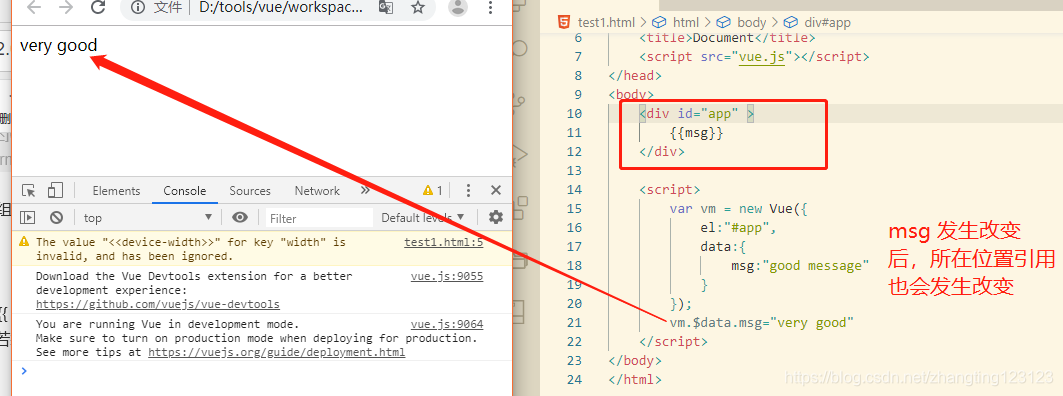
Task: Toggle the DevTools device toolbar
Action: click(x=55, y=191)
